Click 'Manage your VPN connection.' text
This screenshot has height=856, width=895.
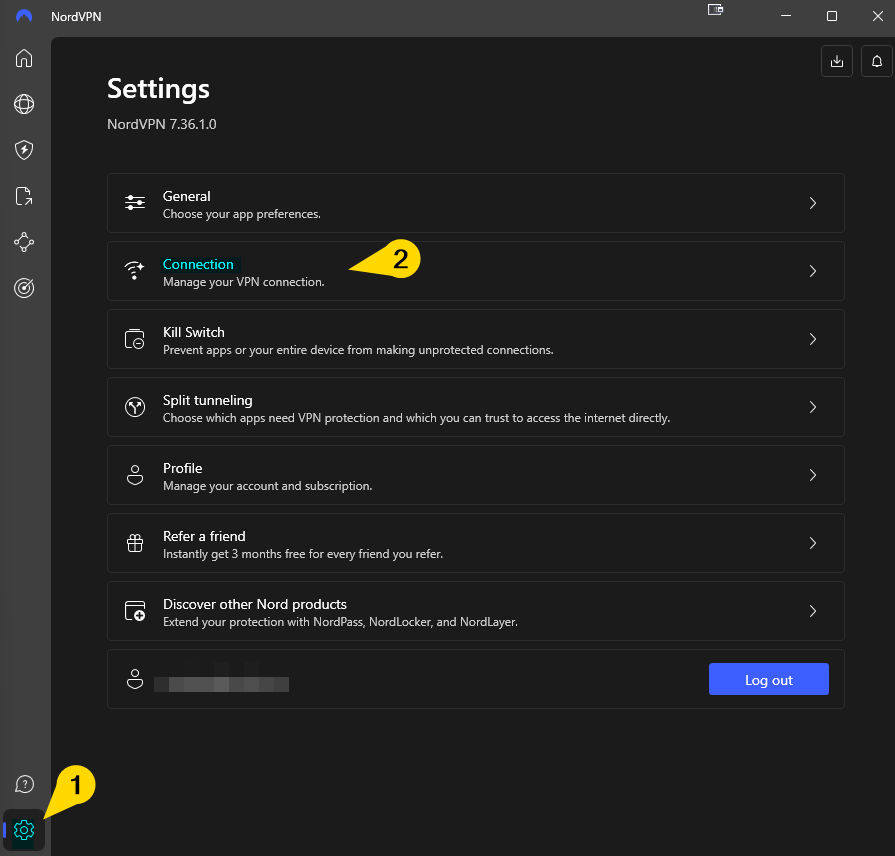[x=244, y=282]
